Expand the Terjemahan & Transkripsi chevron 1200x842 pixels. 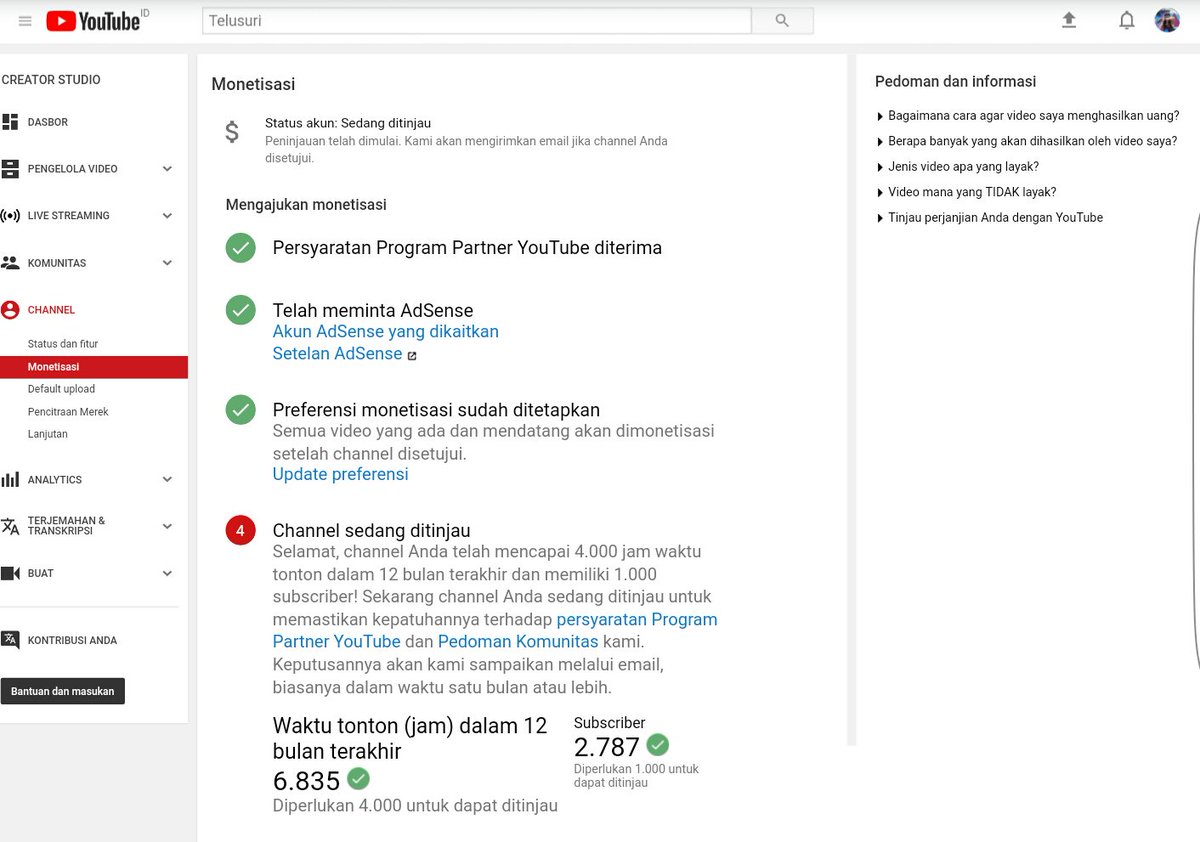167,526
